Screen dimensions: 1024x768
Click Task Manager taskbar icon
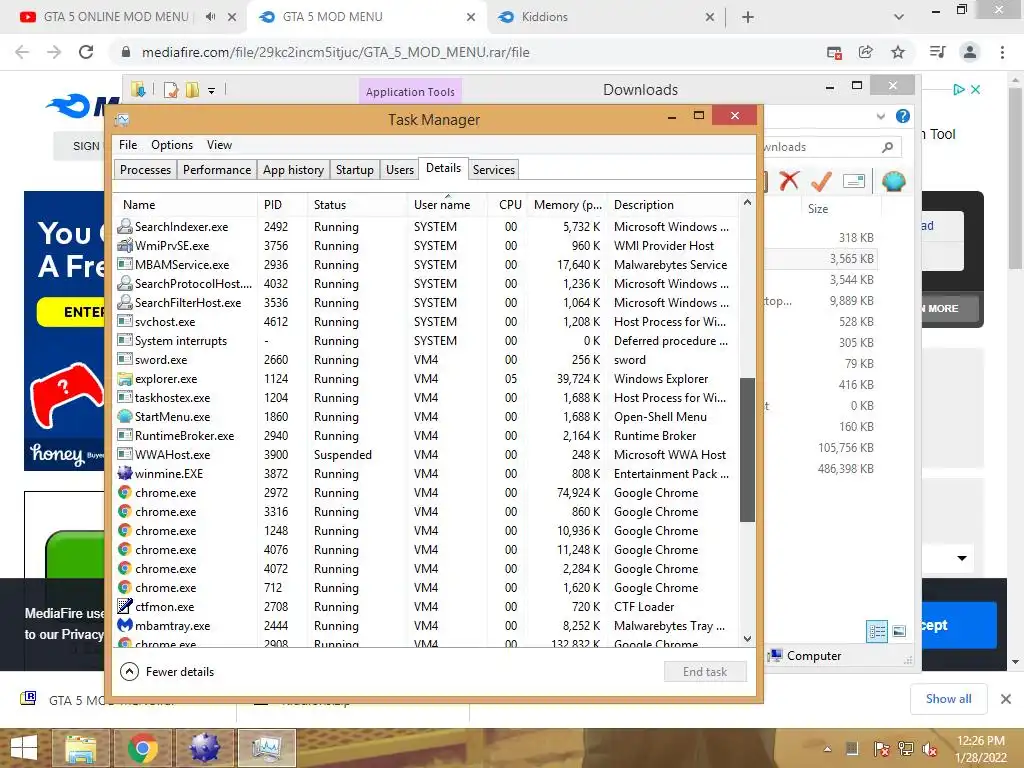[x=266, y=748]
